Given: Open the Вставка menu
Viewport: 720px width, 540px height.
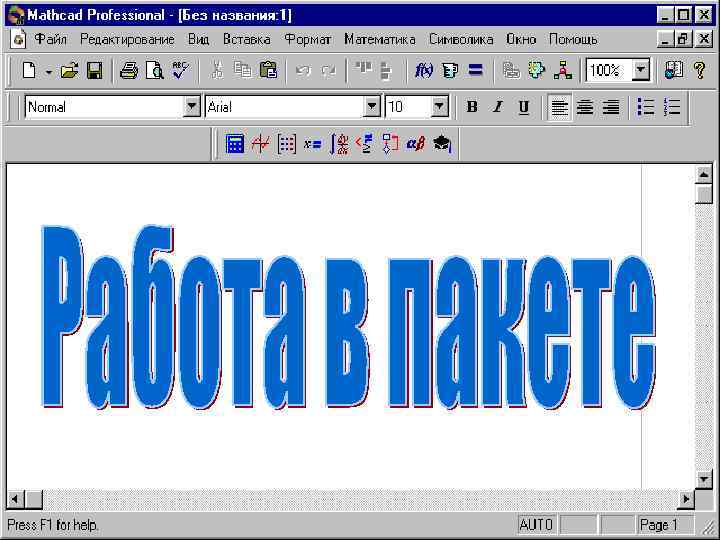Looking at the screenshot, I should [x=247, y=39].
